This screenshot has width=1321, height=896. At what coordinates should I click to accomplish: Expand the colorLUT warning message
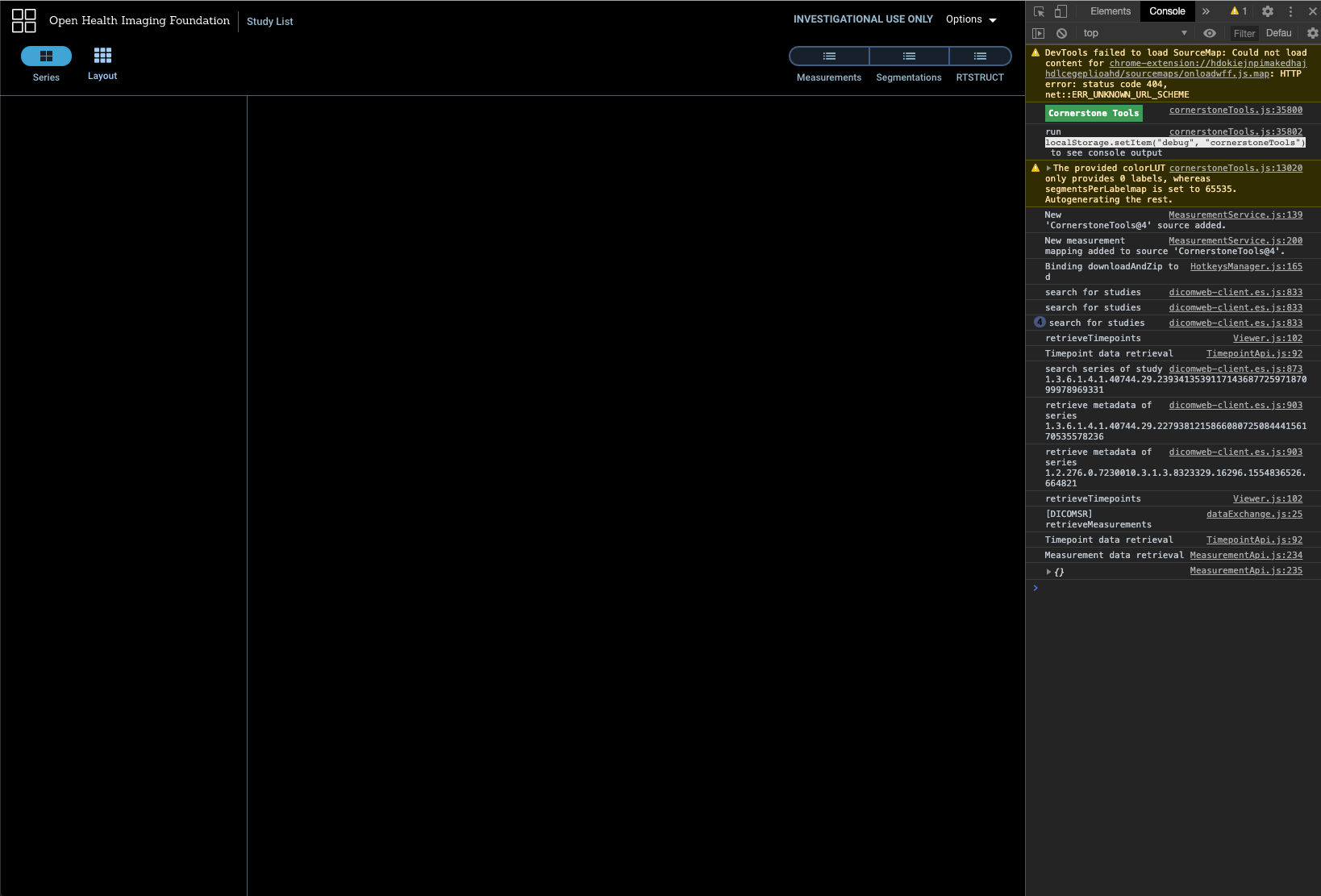tap(1048, 169)
